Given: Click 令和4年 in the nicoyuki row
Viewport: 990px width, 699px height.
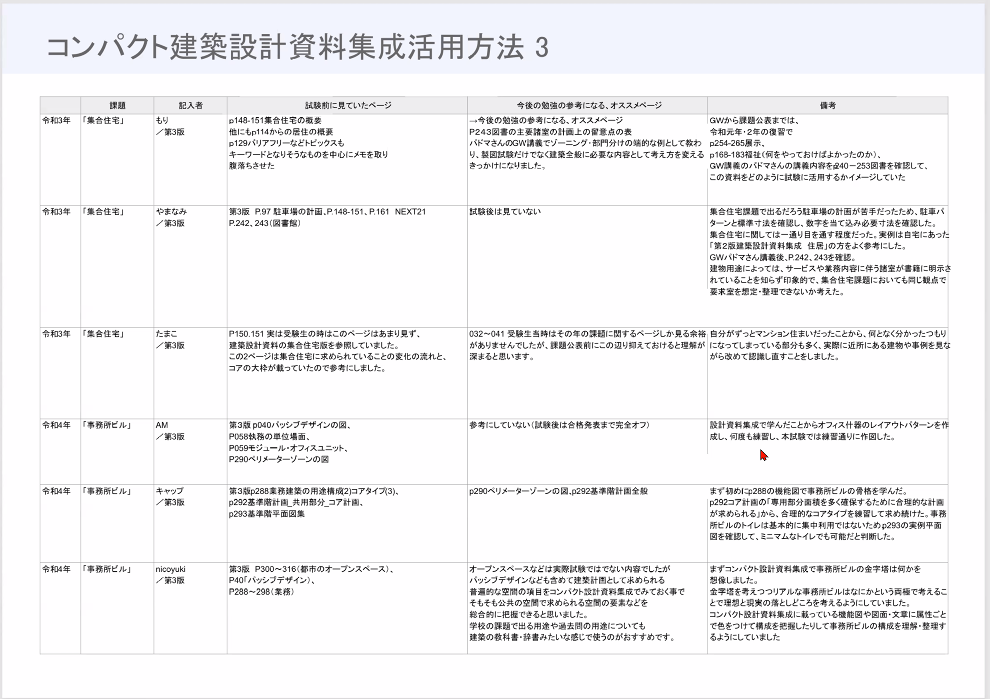Looking at the screenshot, I should [x=56, y=569].
